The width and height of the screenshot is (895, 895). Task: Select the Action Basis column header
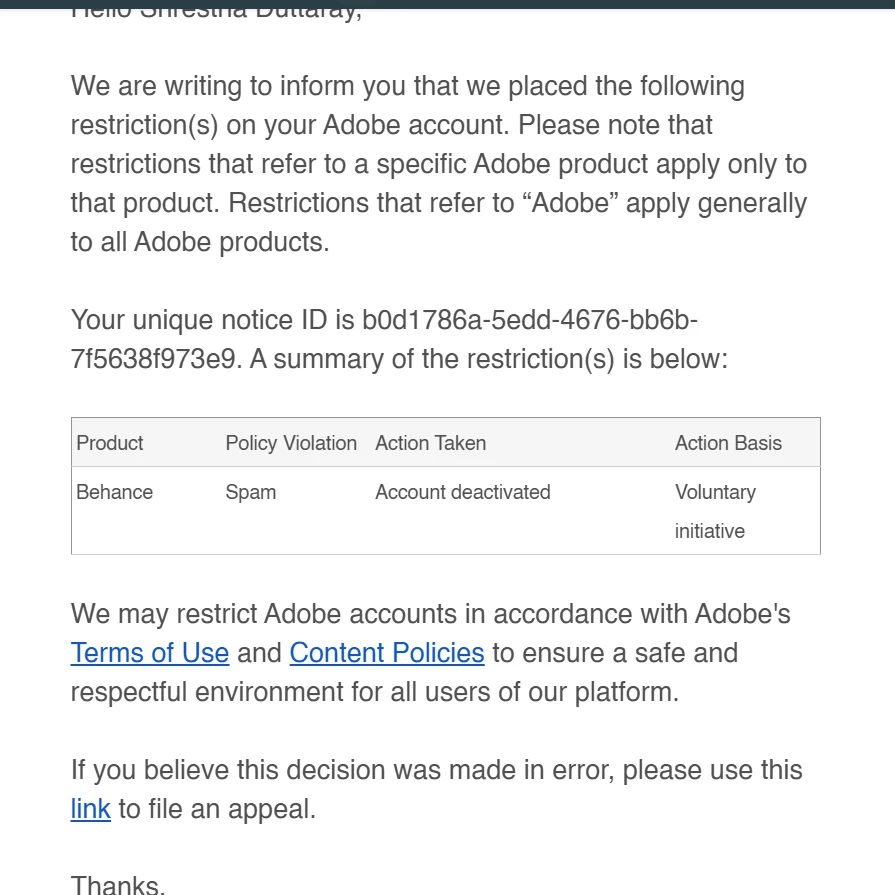point(728,443)
